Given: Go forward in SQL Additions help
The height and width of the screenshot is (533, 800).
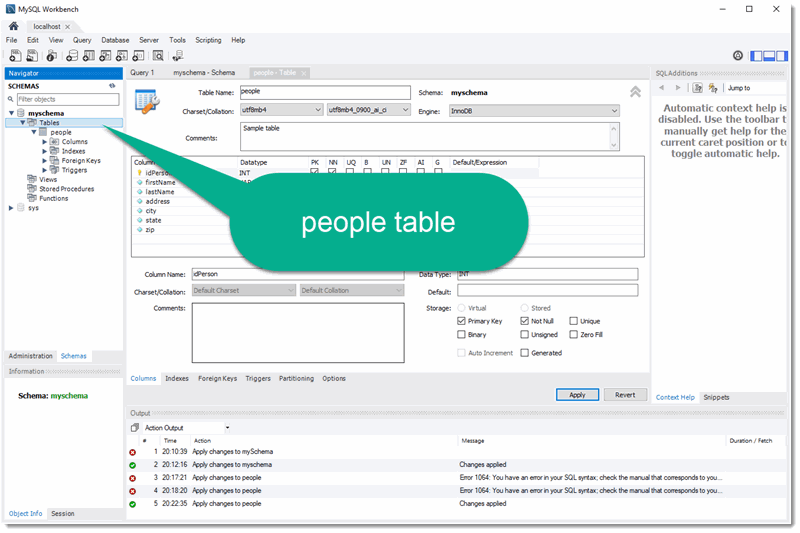Looking at the screenshot, I should click(x=678, y=88).
